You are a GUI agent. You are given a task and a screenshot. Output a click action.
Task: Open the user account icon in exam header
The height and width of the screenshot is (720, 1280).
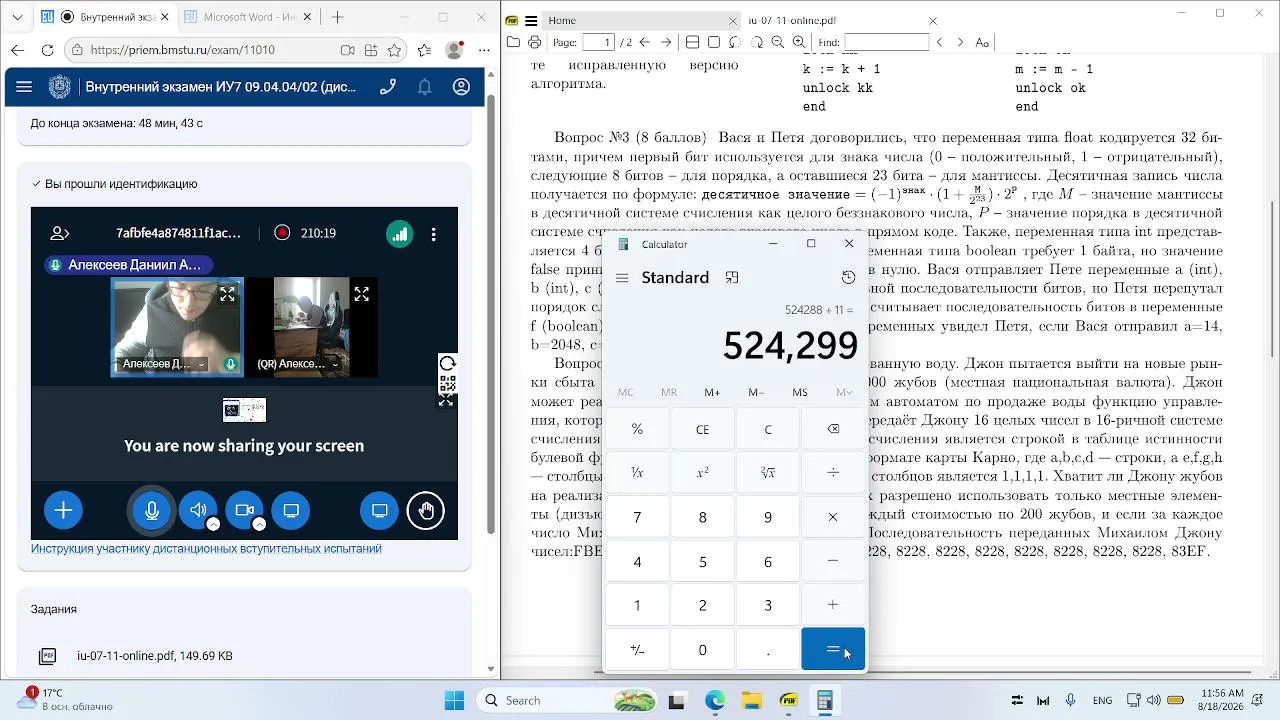[x=461, y=87]
